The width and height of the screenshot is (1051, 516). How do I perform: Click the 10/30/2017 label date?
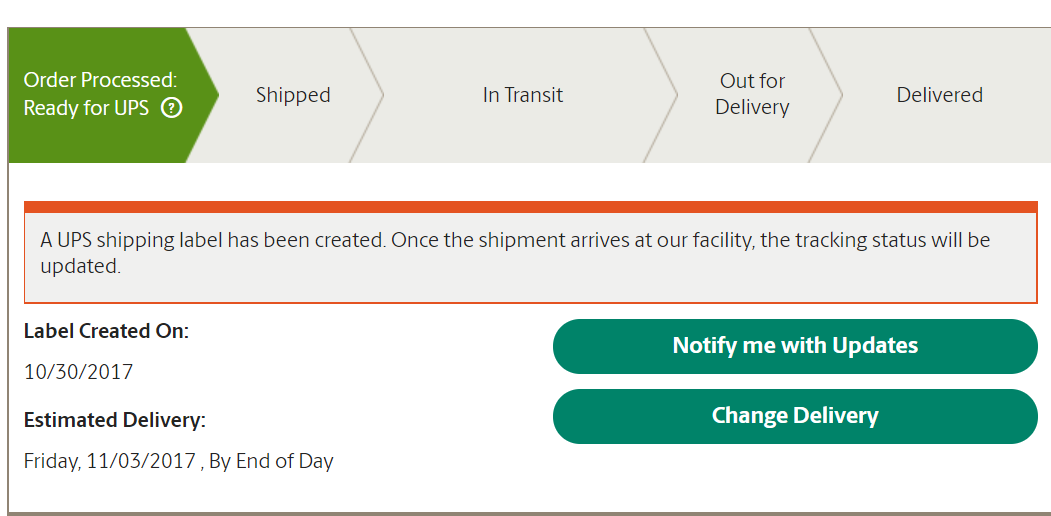click(x=78, y=371)
